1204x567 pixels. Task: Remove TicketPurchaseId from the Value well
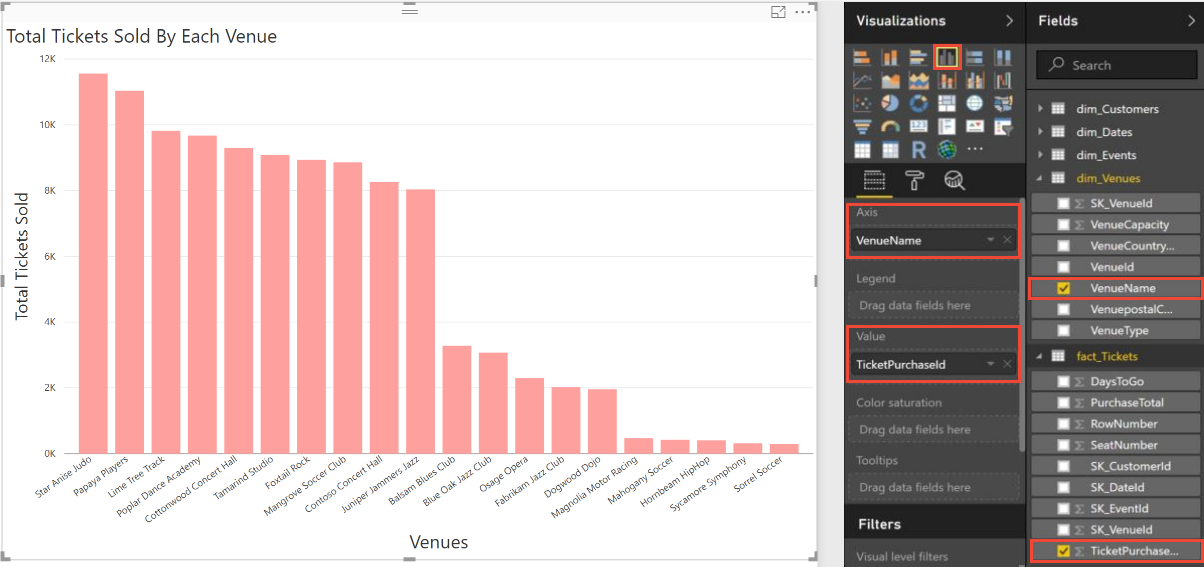1007,365
